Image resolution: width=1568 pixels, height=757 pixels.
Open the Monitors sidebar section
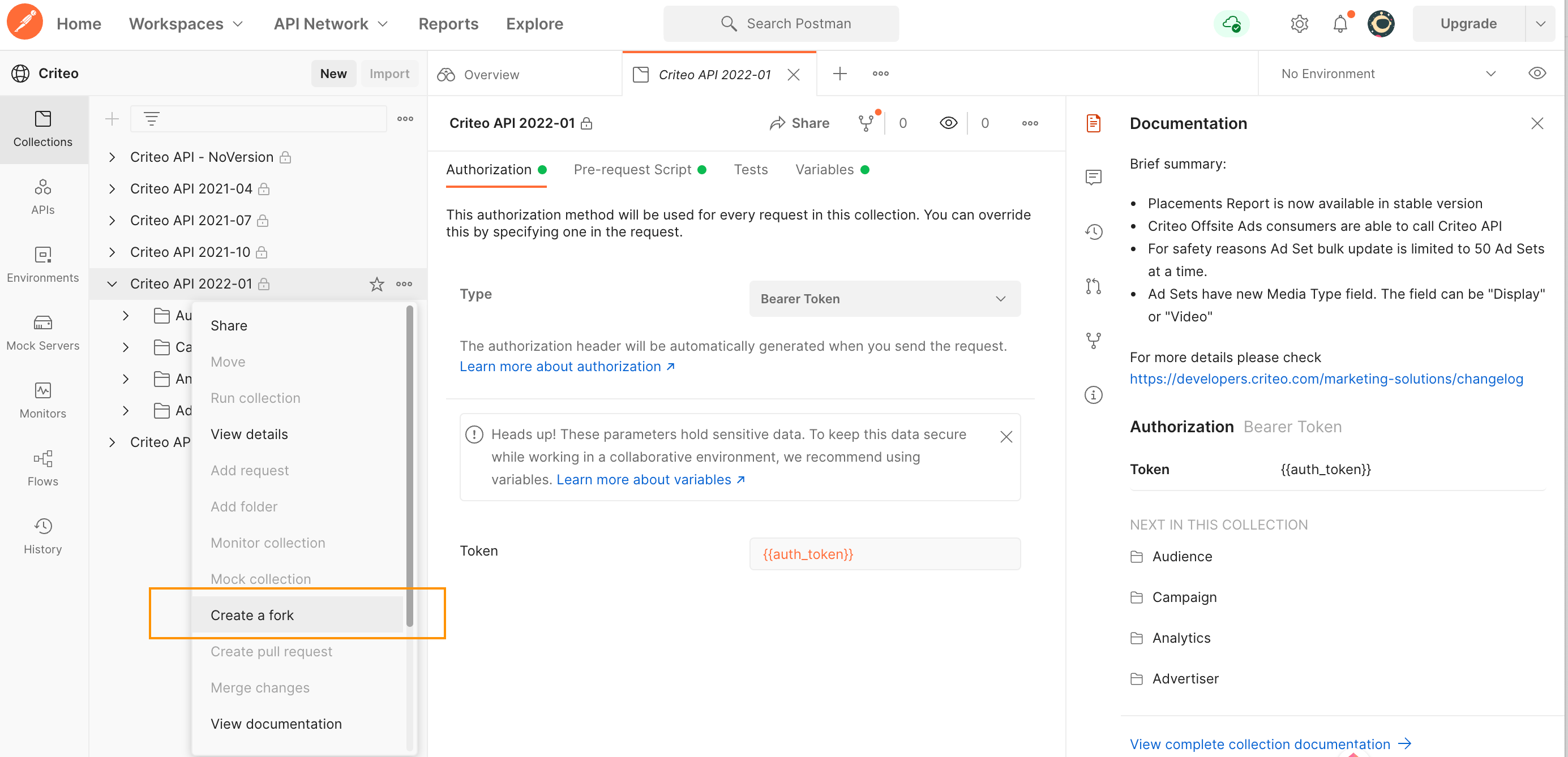coord(43,401)
